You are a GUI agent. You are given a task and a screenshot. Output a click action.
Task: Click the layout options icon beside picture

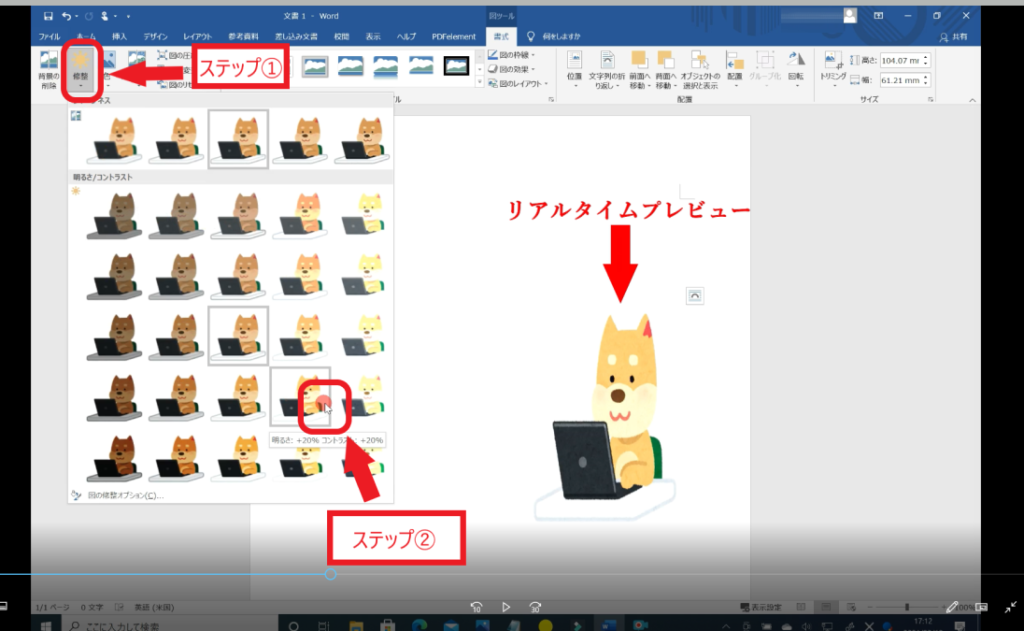coord(696,294)
